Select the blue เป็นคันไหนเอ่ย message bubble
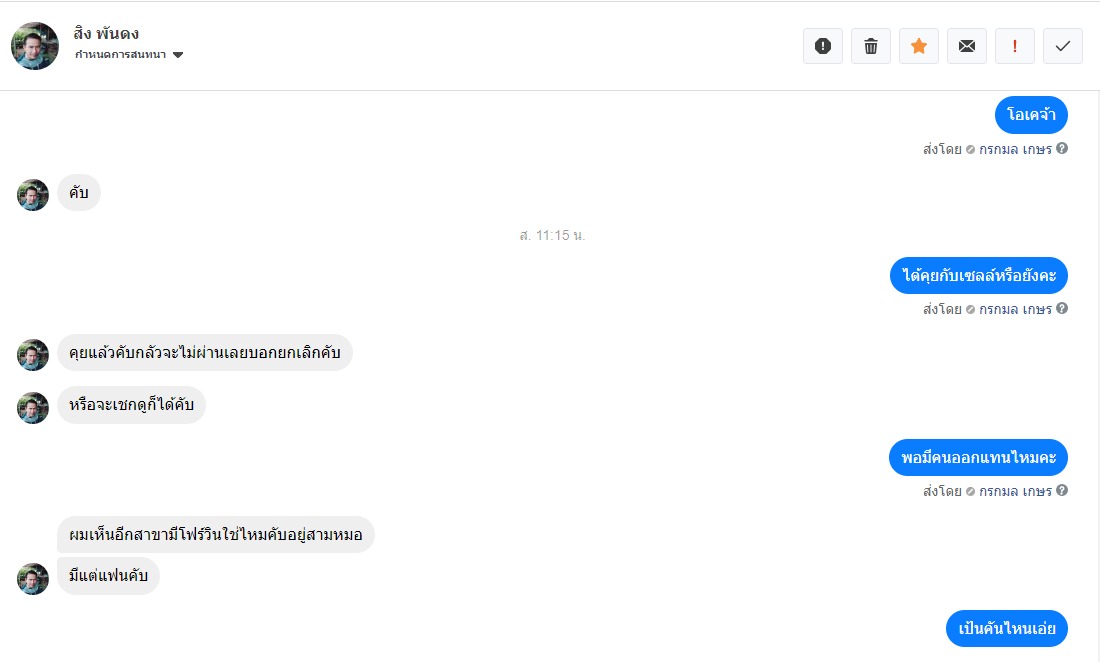This screenshot has height=663, width=1100. point(1007,629)
